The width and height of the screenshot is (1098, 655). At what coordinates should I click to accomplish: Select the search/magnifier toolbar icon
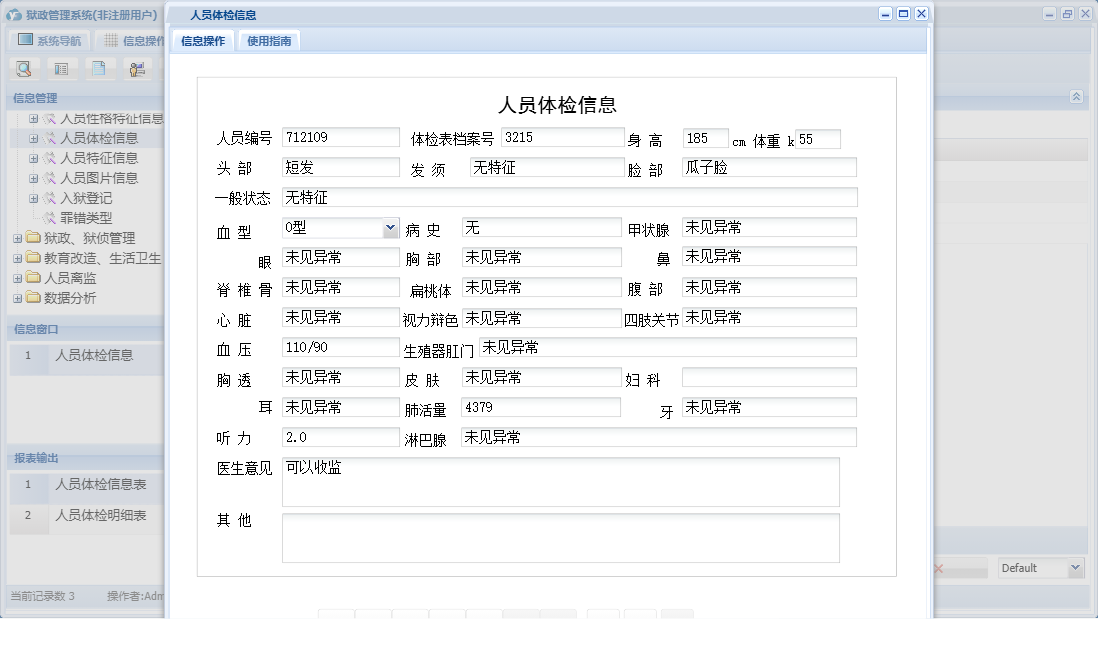24,69
